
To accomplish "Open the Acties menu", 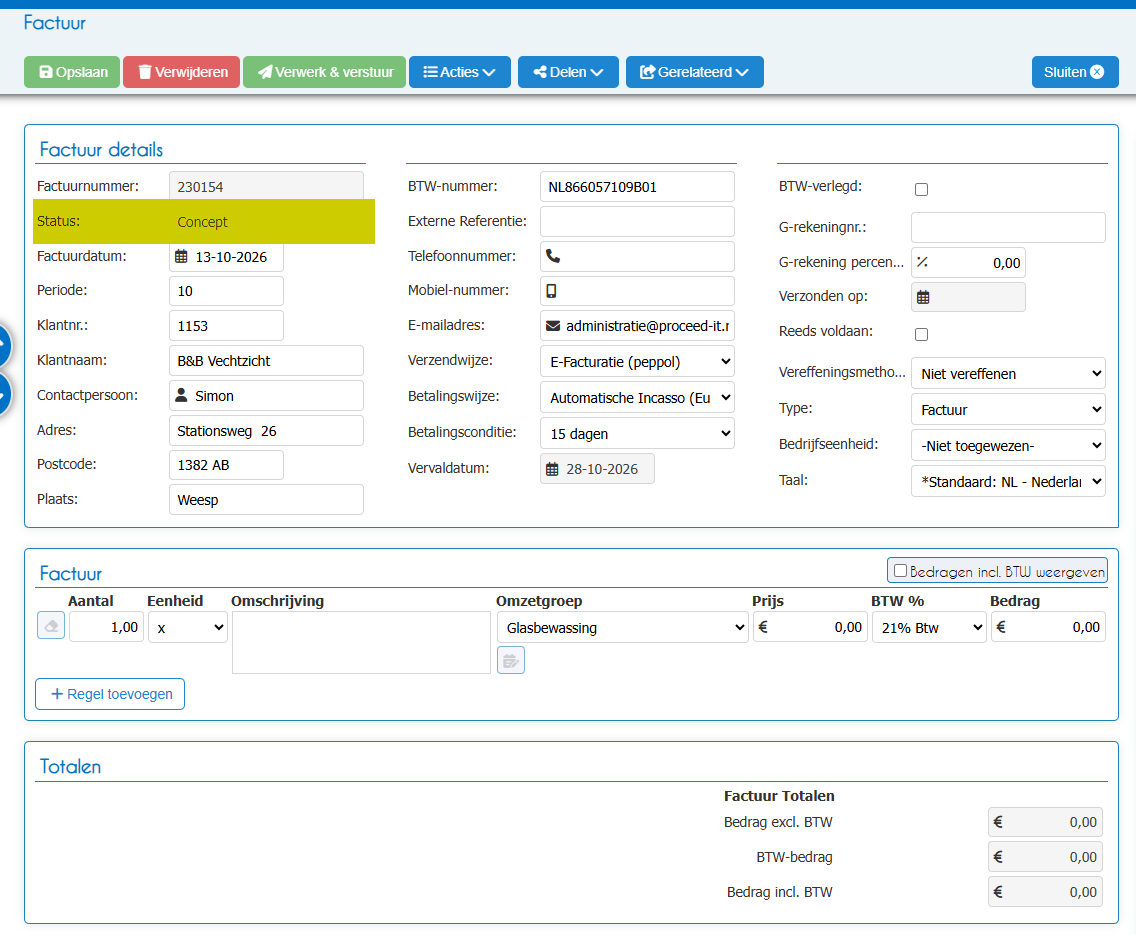I will (x=460, y=72).
